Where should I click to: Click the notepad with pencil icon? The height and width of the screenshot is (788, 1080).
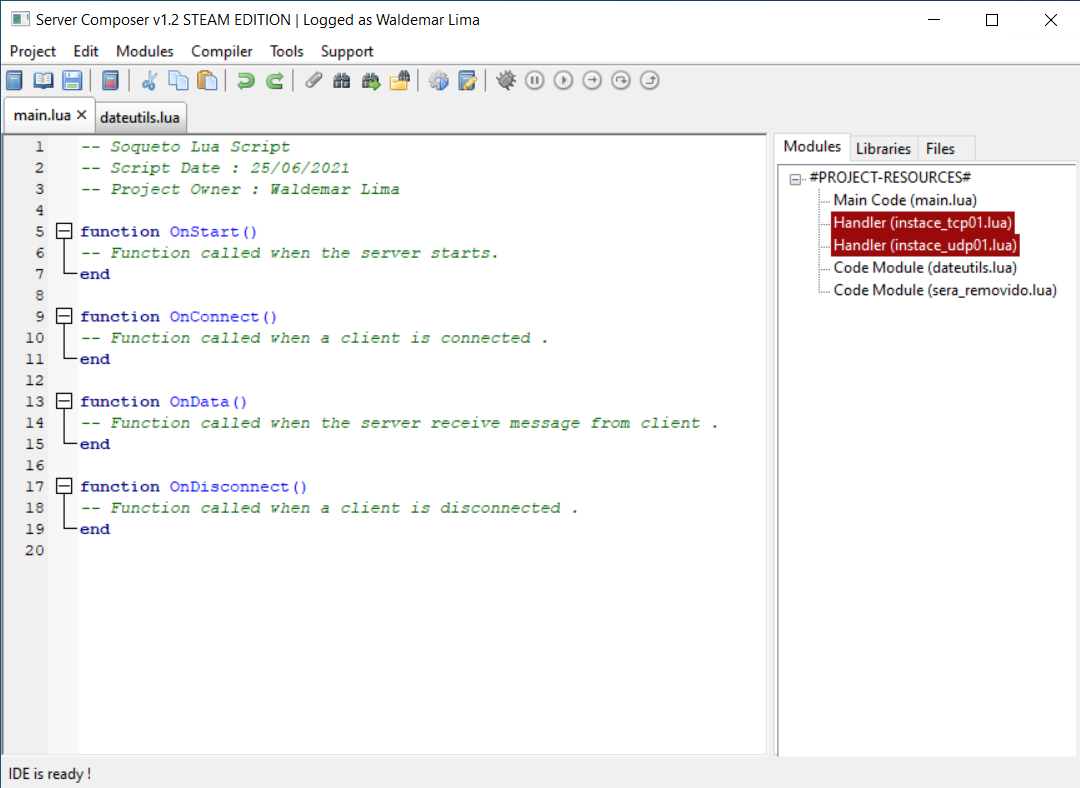click(x=468, y=81)
